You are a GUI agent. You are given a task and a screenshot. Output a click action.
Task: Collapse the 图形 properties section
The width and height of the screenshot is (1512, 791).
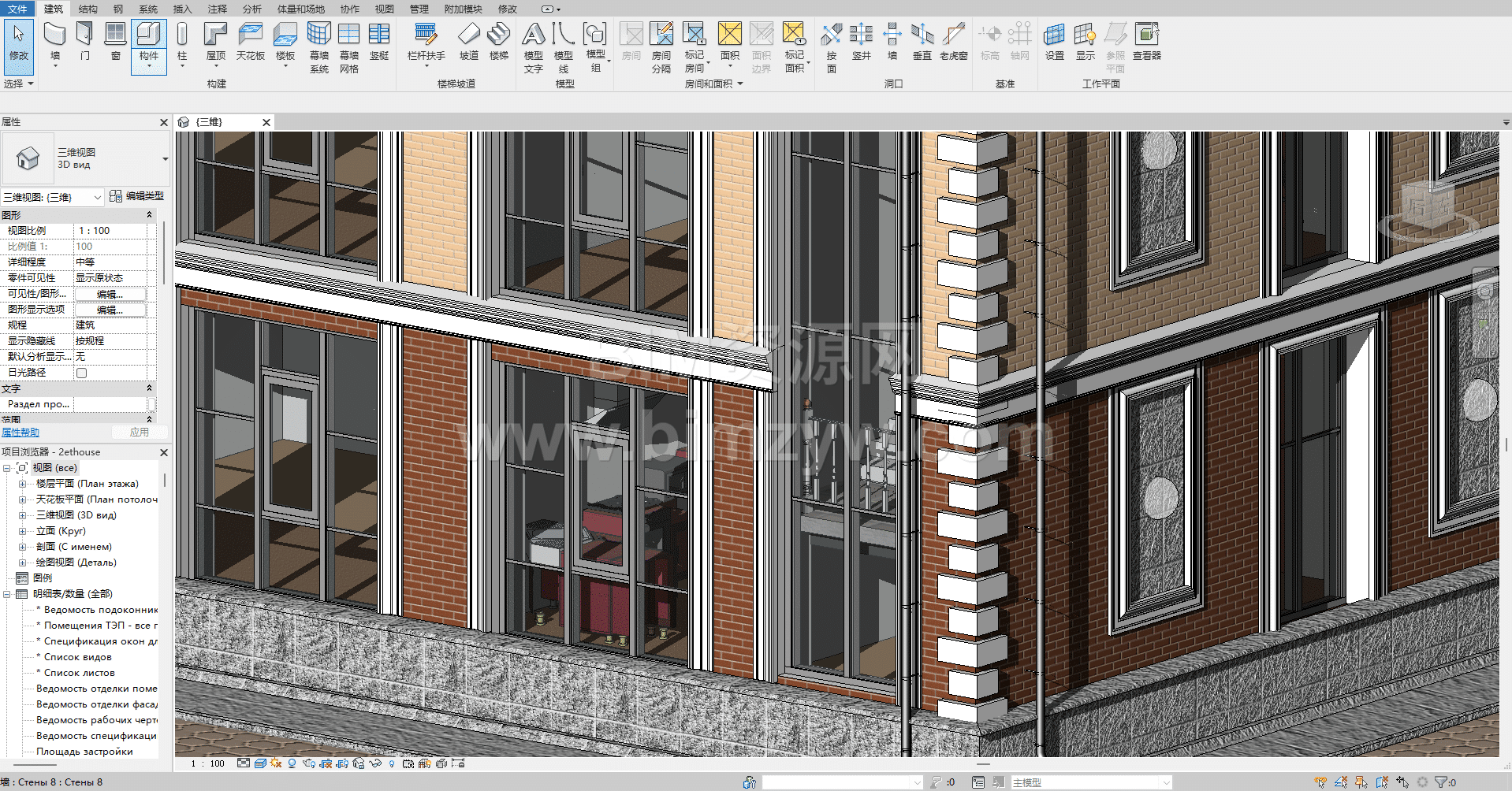coord(149,215)
